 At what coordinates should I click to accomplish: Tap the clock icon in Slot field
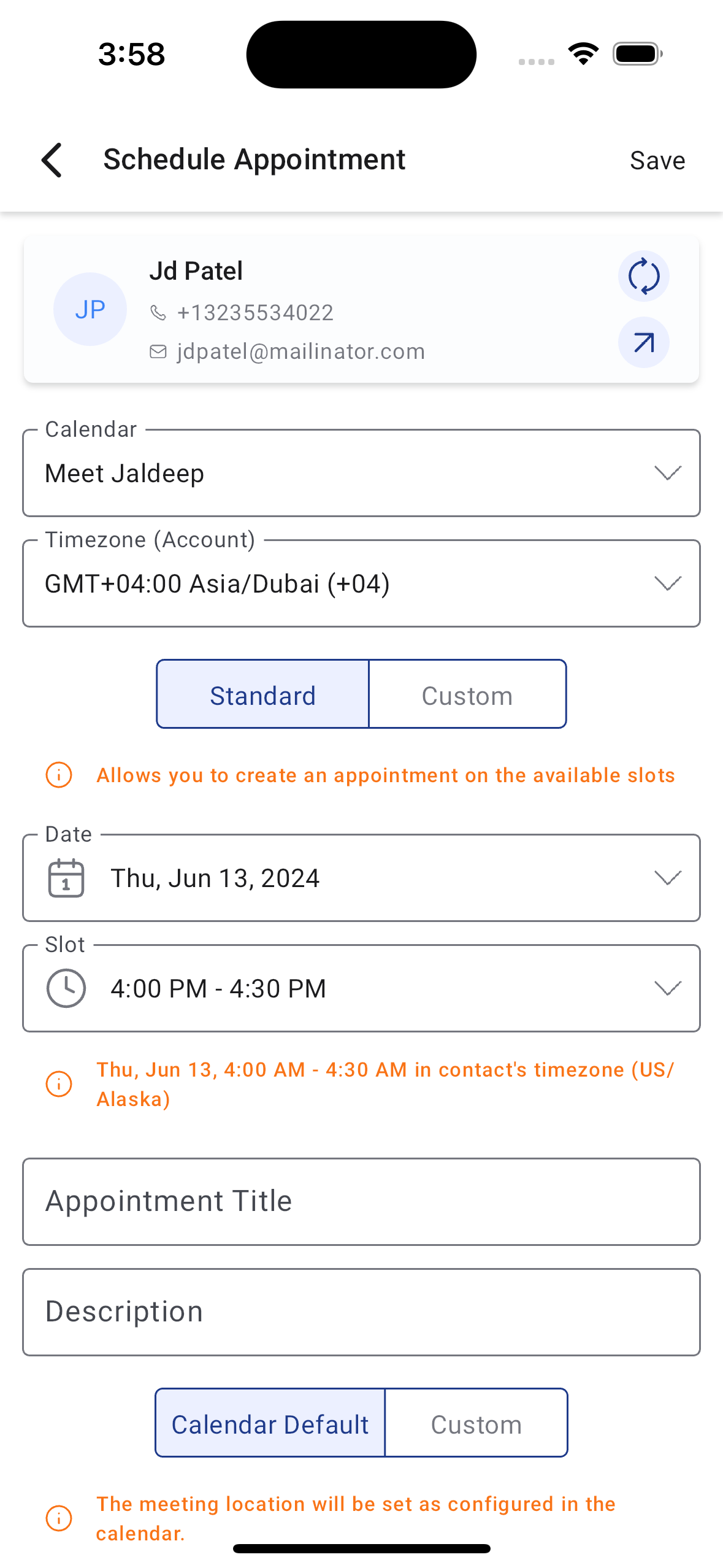[x=66, y=988]
